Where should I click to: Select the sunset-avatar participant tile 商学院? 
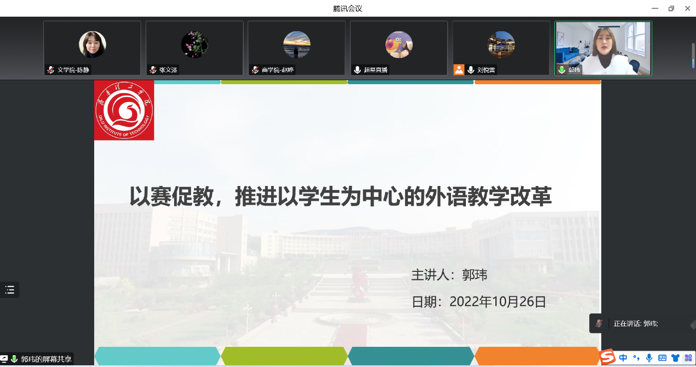click(x=297, y=48)
